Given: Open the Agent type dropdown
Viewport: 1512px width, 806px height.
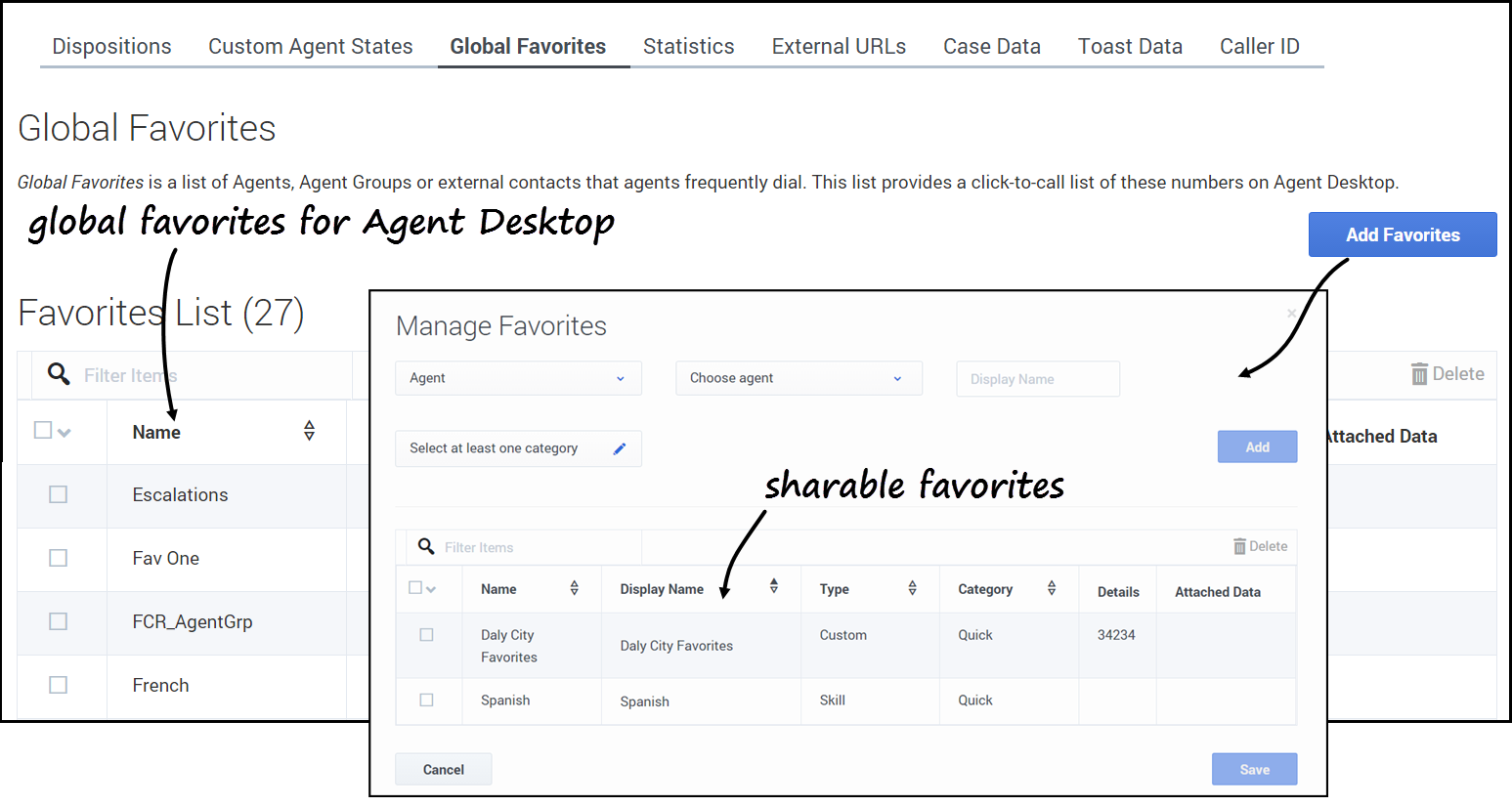Looking at the screenshot, I should click(x=518, y=378).
